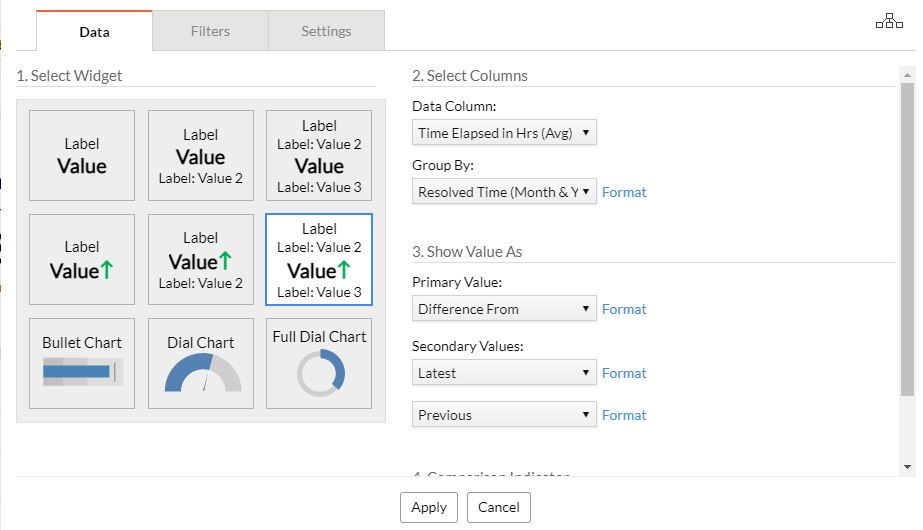Open the Latest secondary value dropdown
The height and width of the screenshot is (530, 923).
coord(504,373)
